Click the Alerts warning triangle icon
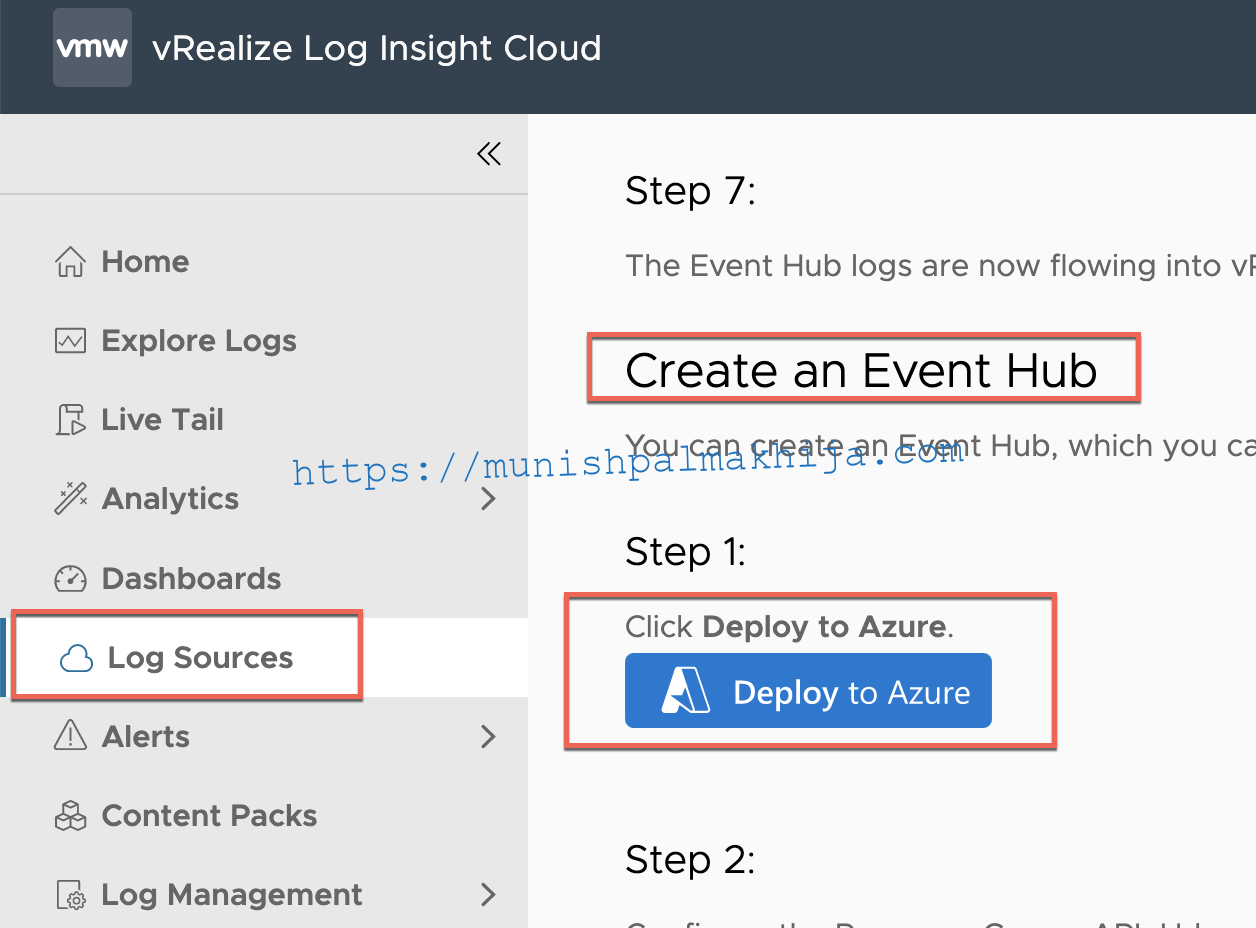Screen dimensions: 1256x928 70,736
